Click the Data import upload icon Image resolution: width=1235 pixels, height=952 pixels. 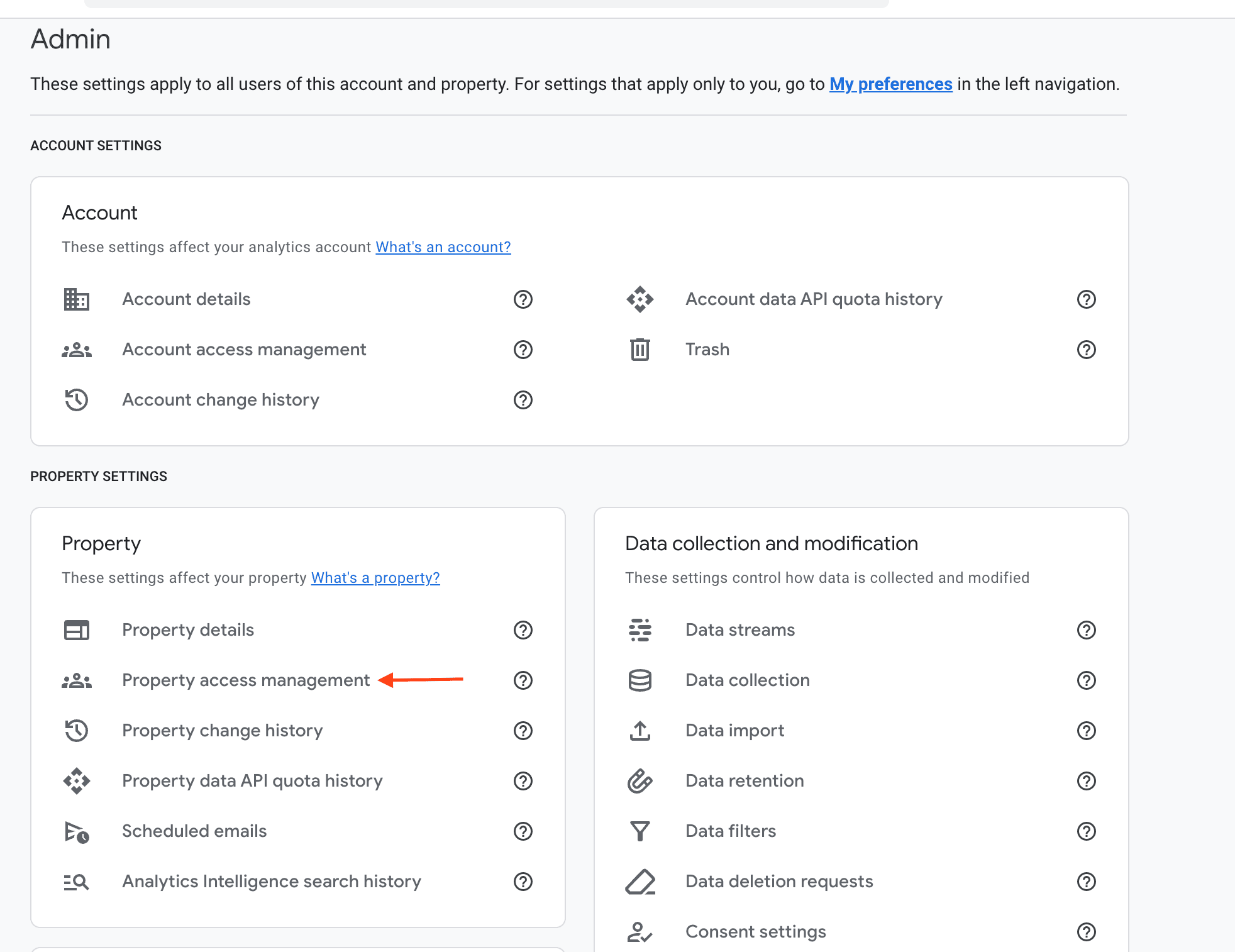tap(640, 731)
